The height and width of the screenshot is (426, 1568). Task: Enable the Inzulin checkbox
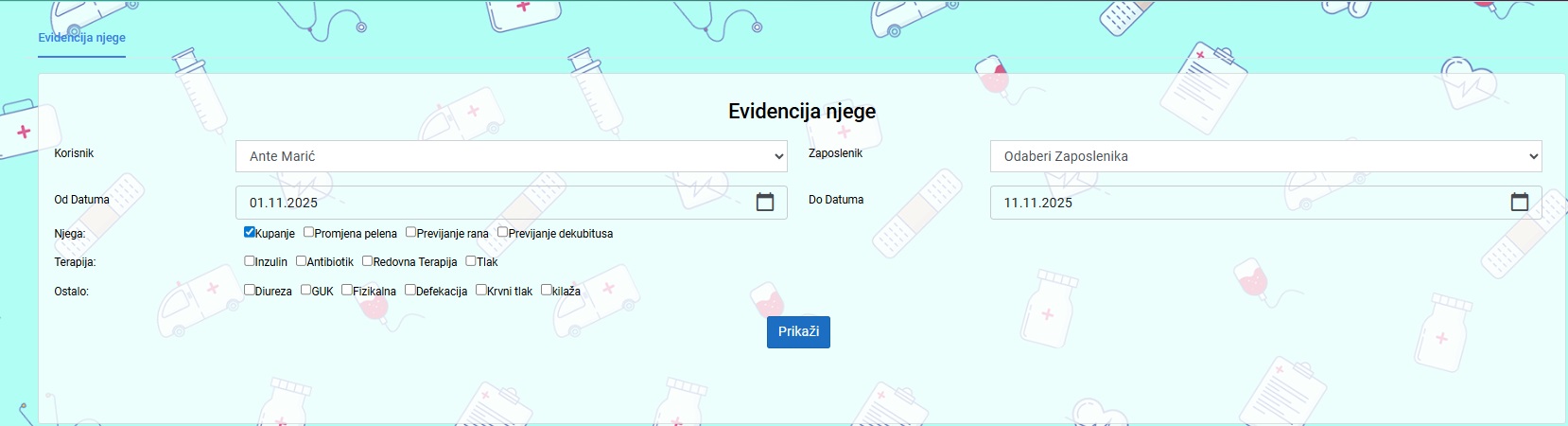click(250, 260)
